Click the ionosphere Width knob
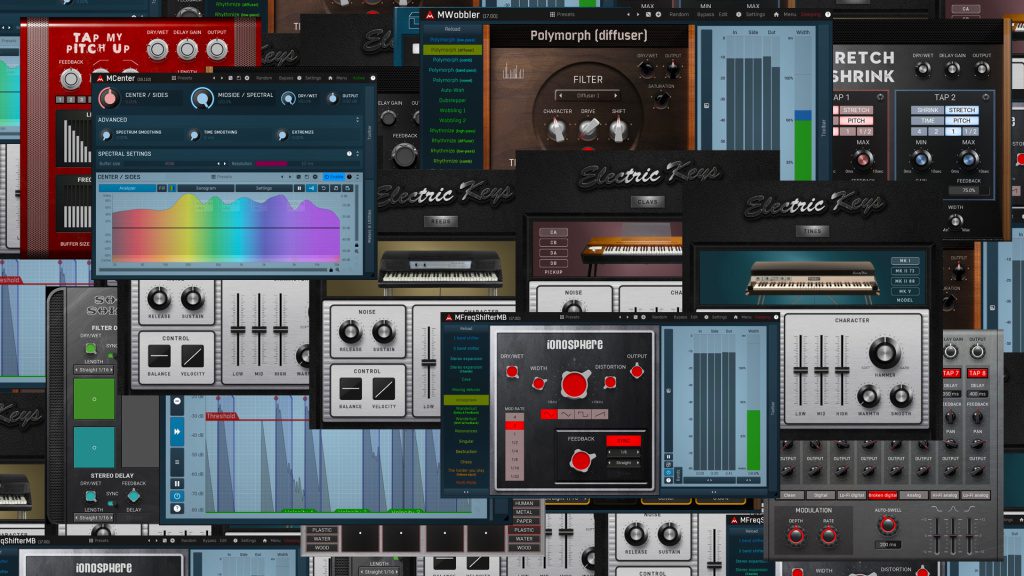1024x576 pixels. 539,383
